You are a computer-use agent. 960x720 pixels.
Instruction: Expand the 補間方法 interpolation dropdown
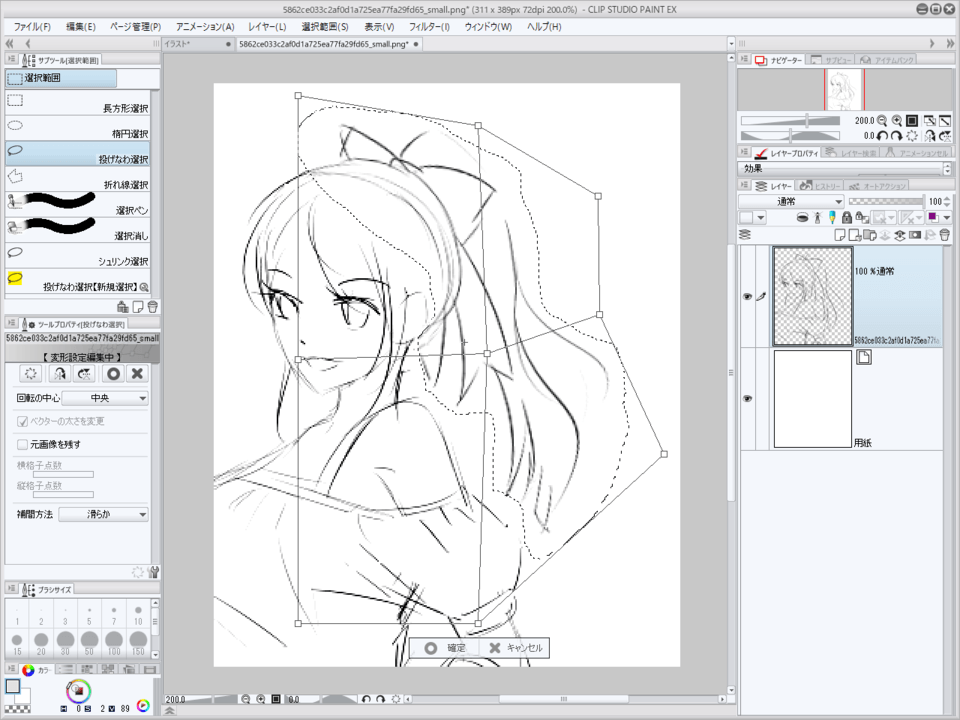pyautogui.click(x=103, y=514)
